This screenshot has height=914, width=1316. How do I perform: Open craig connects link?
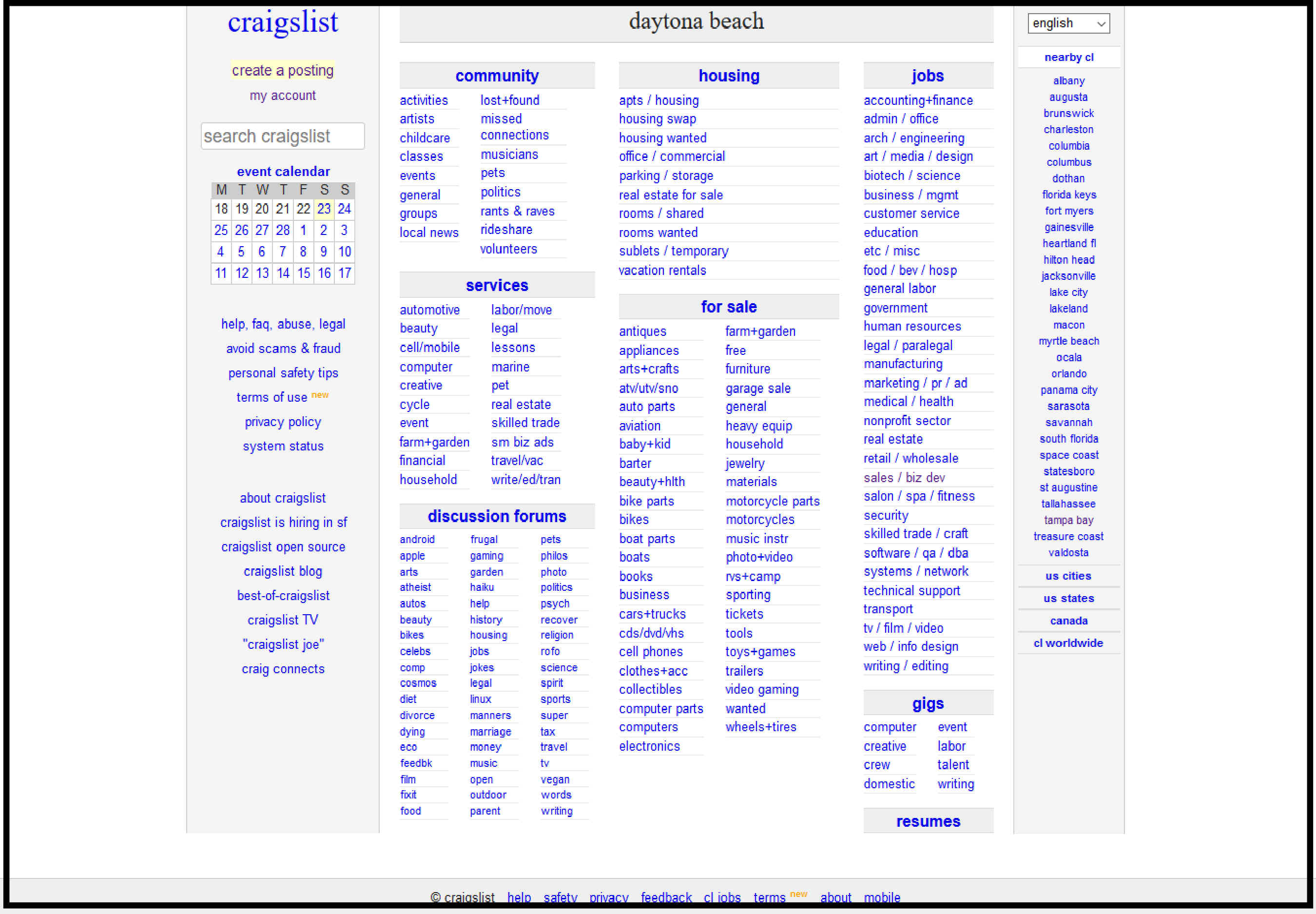pyautogui.click(x=283, y=669)
